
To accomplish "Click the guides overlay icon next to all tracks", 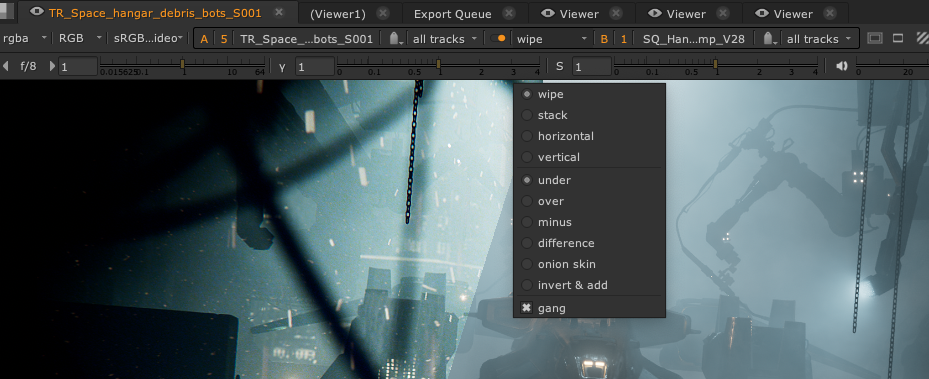I will tap(874, 38).
